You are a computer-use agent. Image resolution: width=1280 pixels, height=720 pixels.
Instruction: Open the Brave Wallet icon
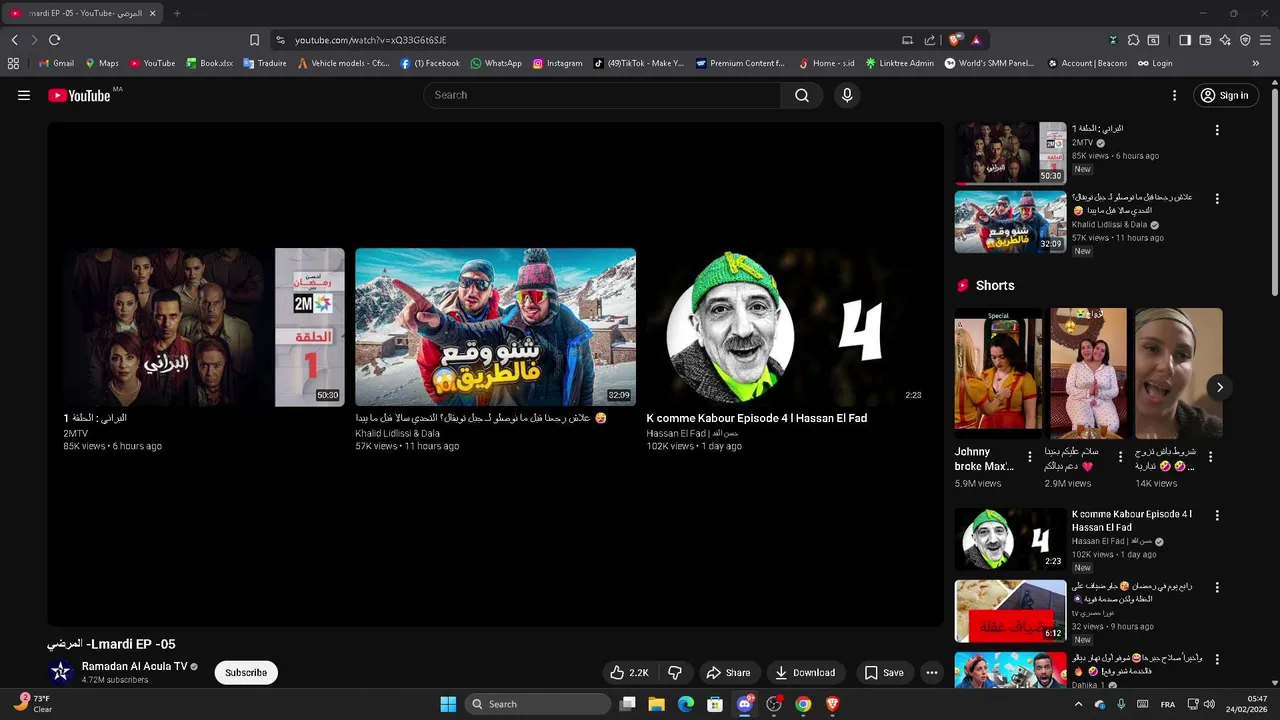click(x=1205, y=40)
